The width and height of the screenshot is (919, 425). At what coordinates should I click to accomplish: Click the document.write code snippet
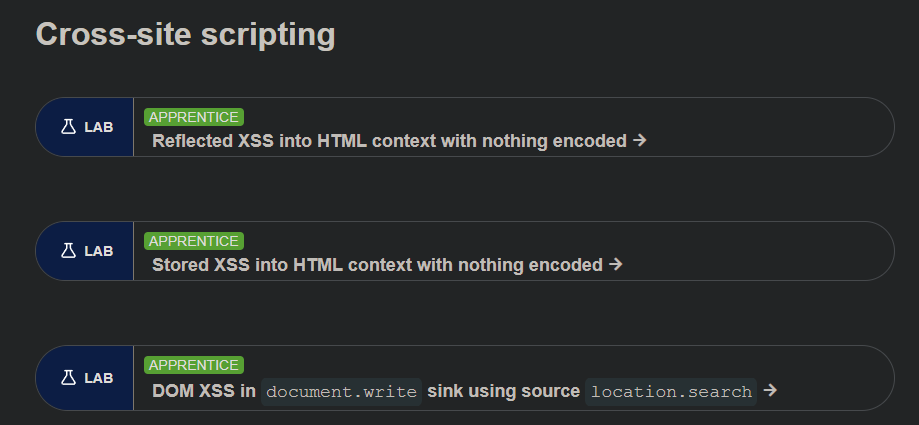(342, 391)
